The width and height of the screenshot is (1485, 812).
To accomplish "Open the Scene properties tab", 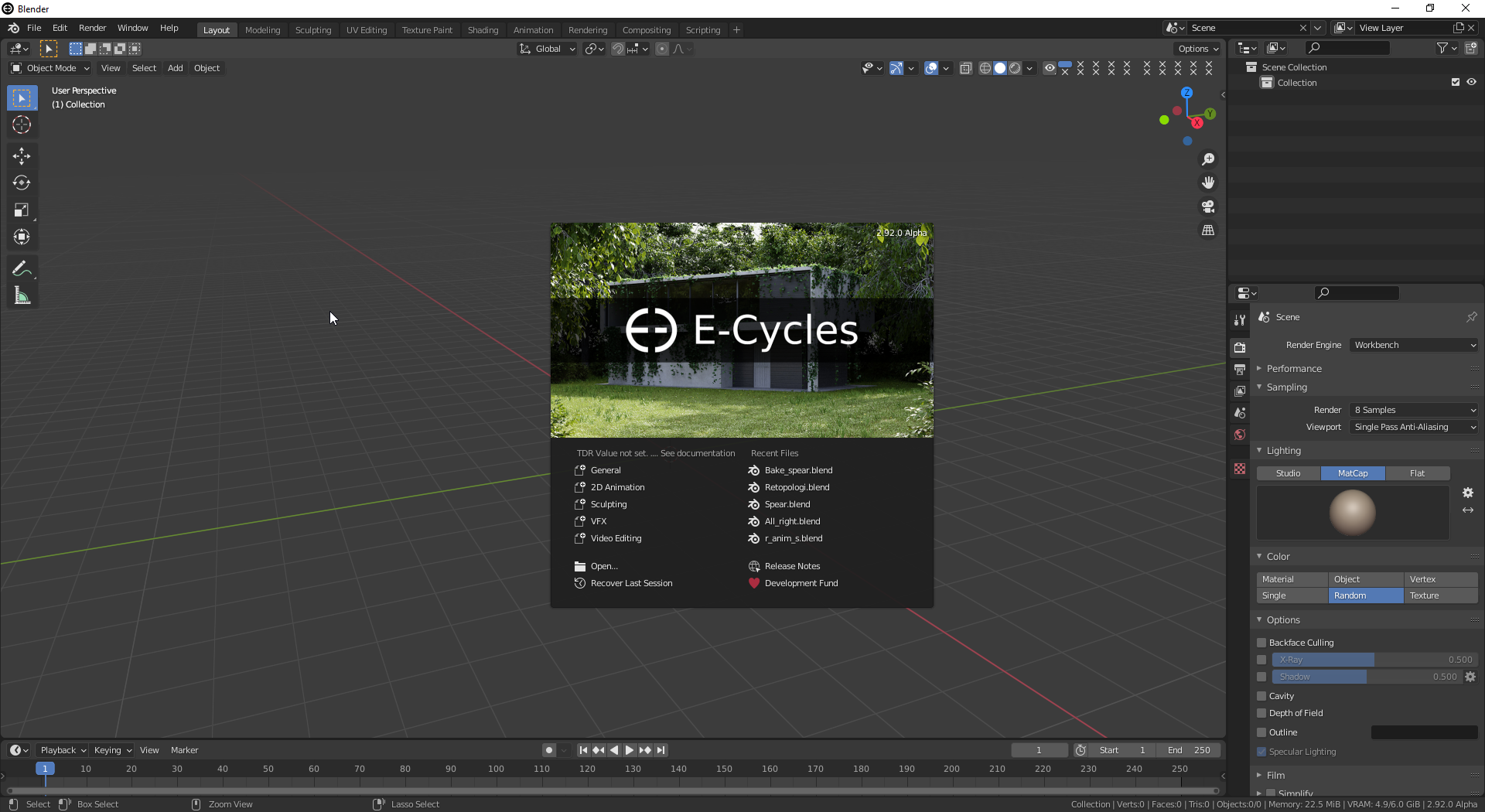I will tap(1240, 412).
